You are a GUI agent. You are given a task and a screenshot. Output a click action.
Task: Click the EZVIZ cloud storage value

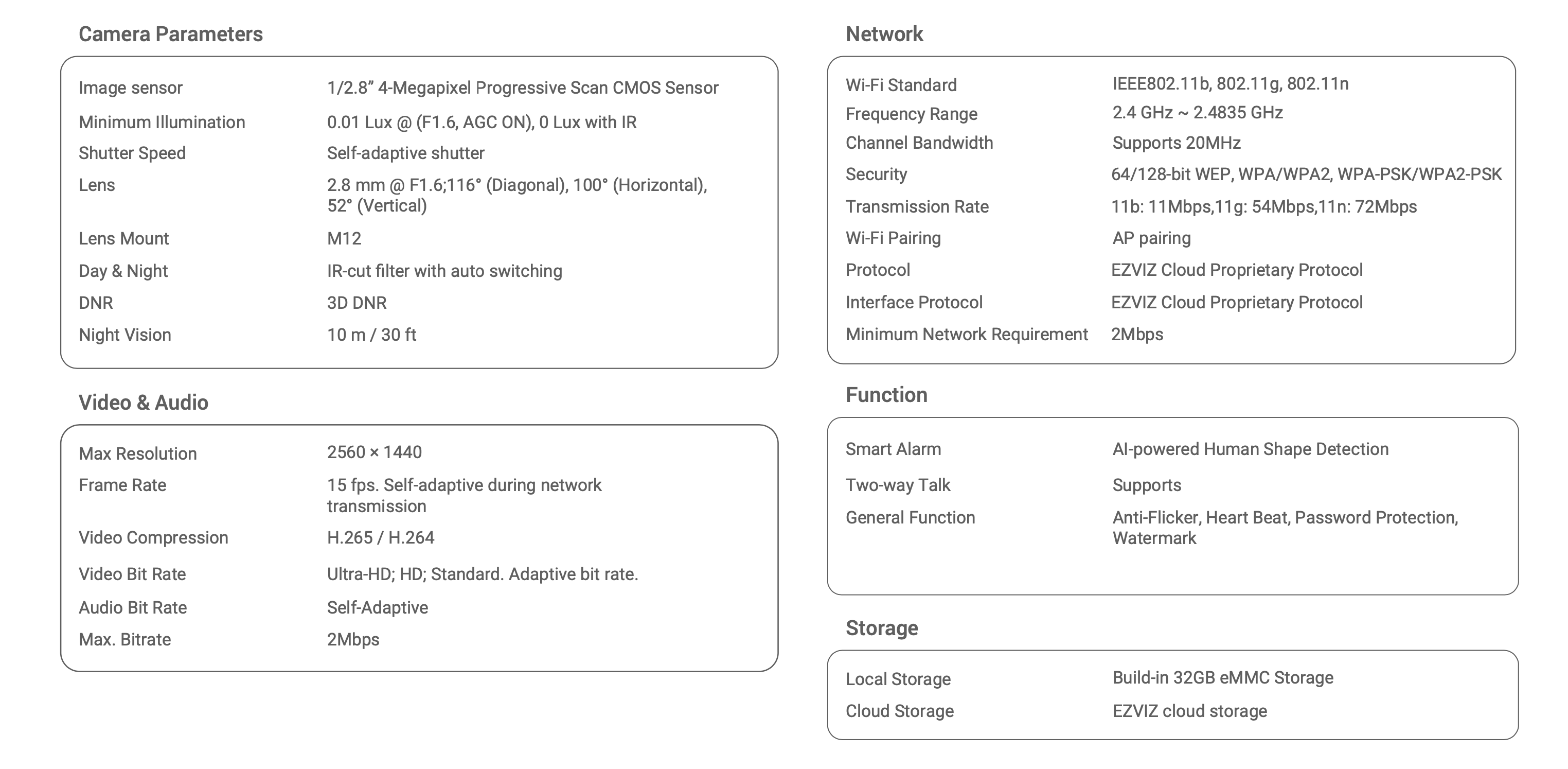coord(1189,711)
